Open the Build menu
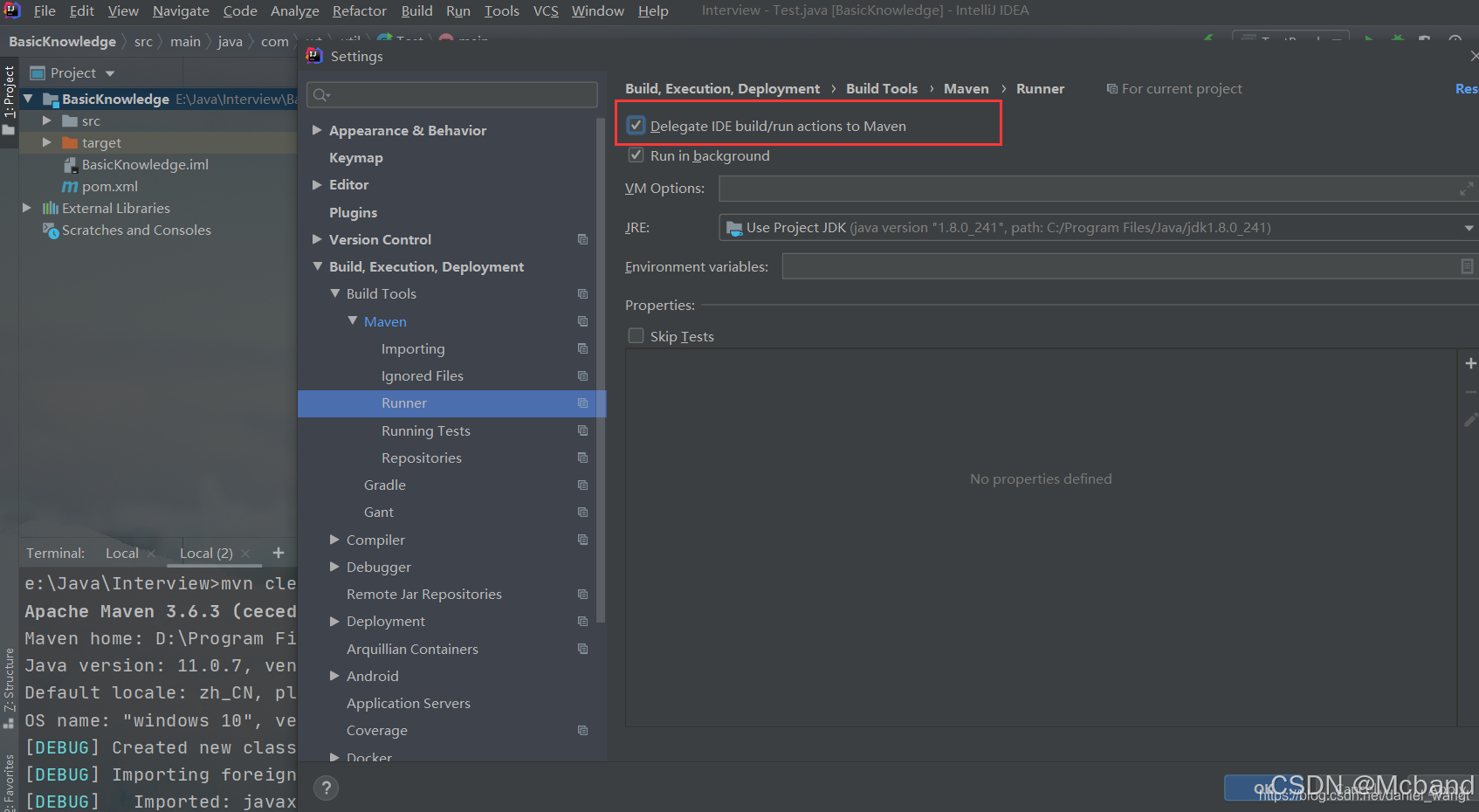The height and width of the screenshot is (812, 1479). (416, 10)
